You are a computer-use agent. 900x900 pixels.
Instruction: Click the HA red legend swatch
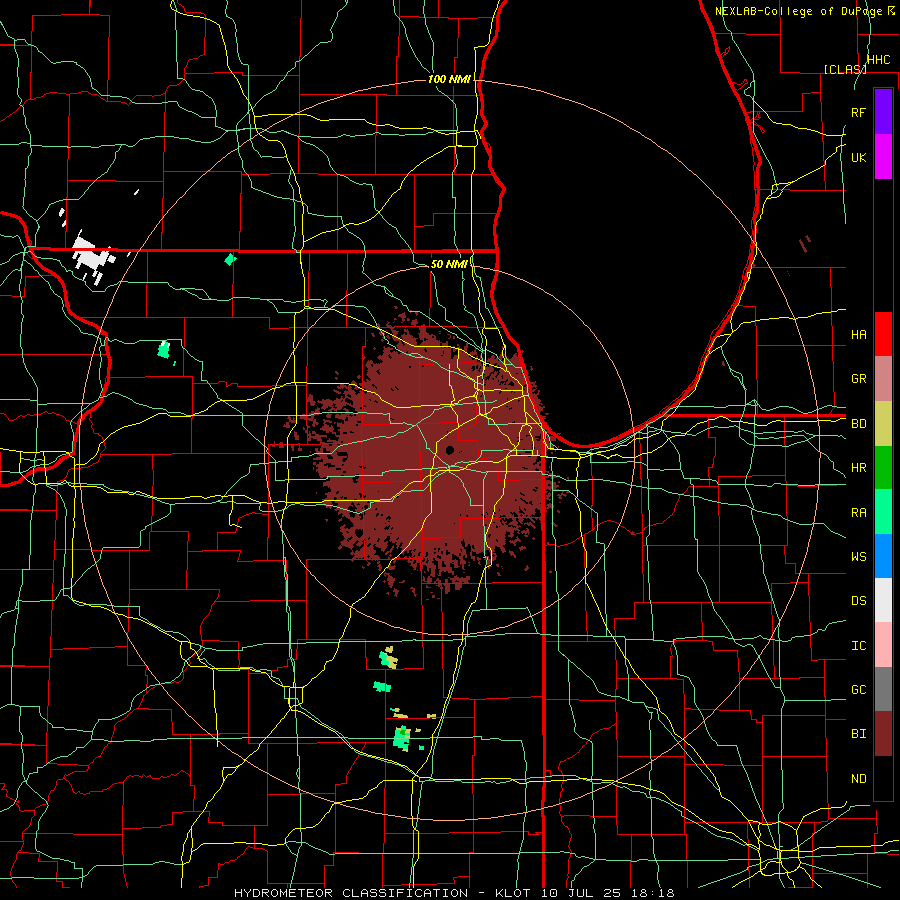click(x=883, y=334)
